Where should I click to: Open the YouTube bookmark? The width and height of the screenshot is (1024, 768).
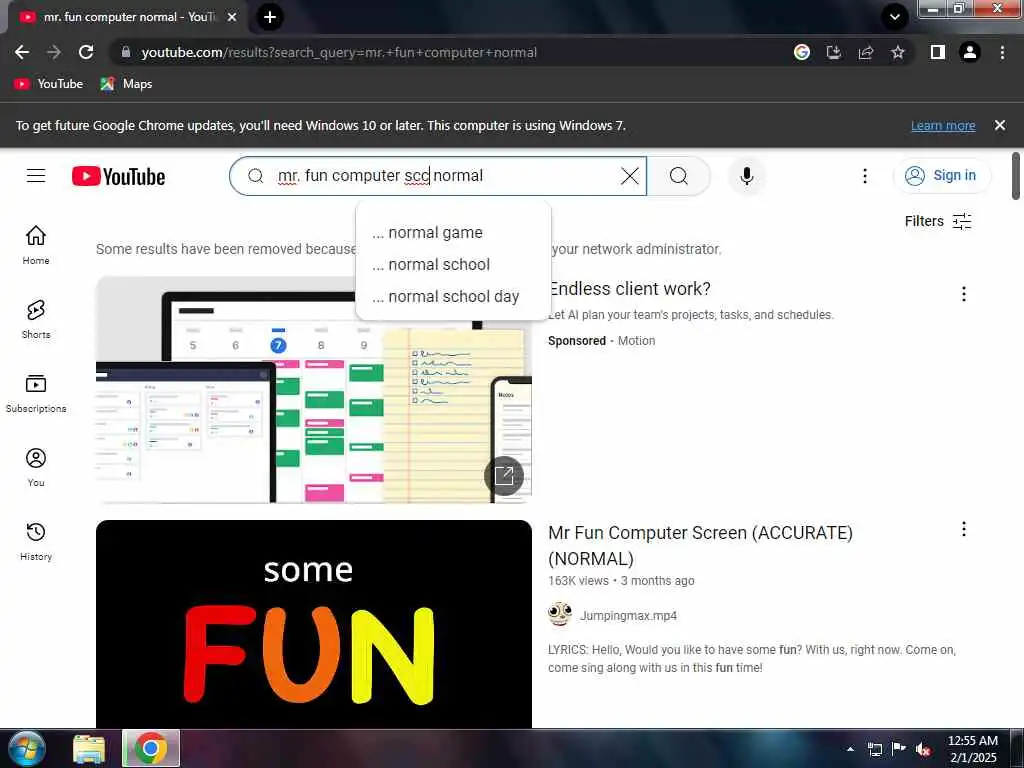coord(49,84)
